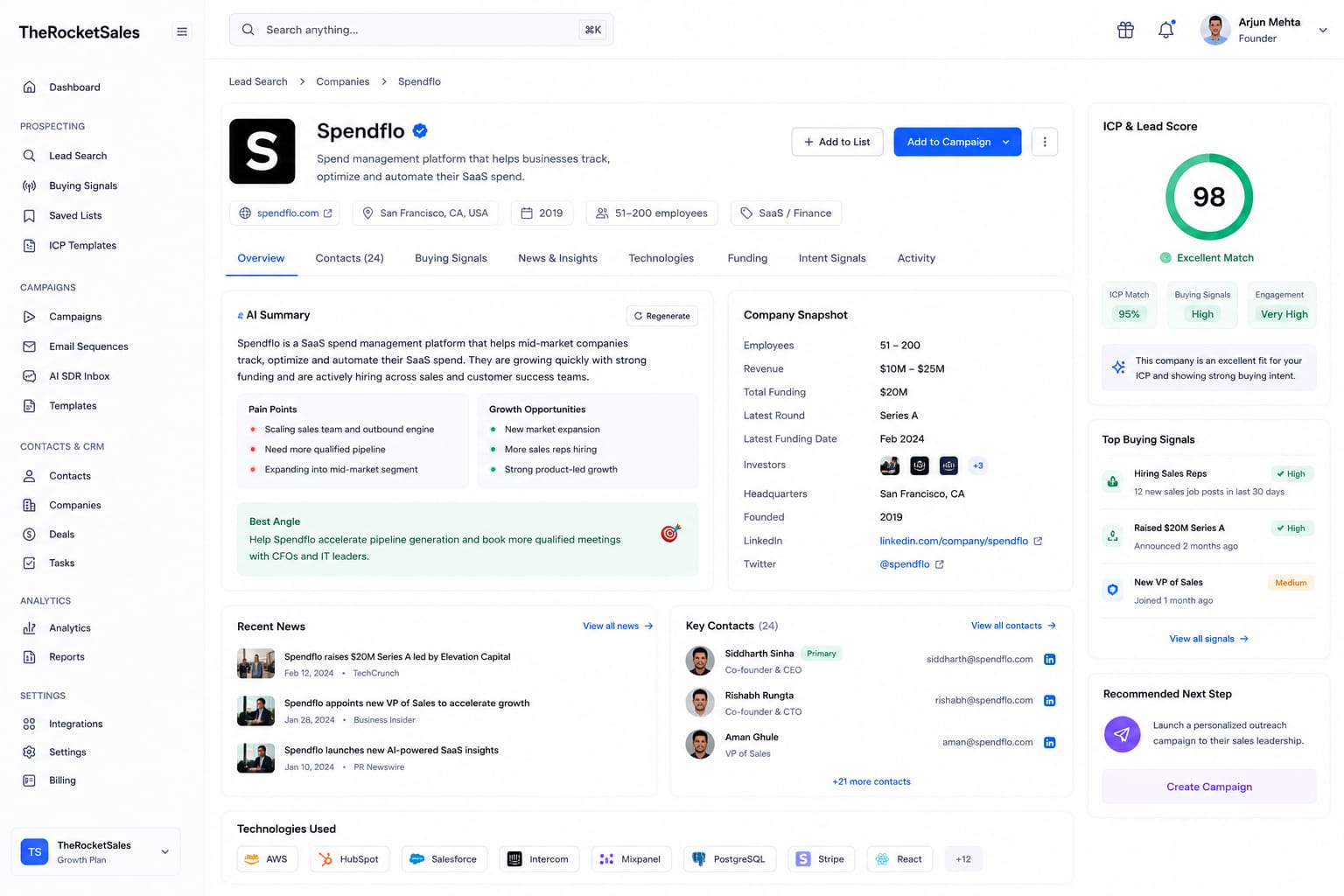Click the +3 more investors badge
The height and width of the screenshot is (896, 1344).
coord(978,465)
